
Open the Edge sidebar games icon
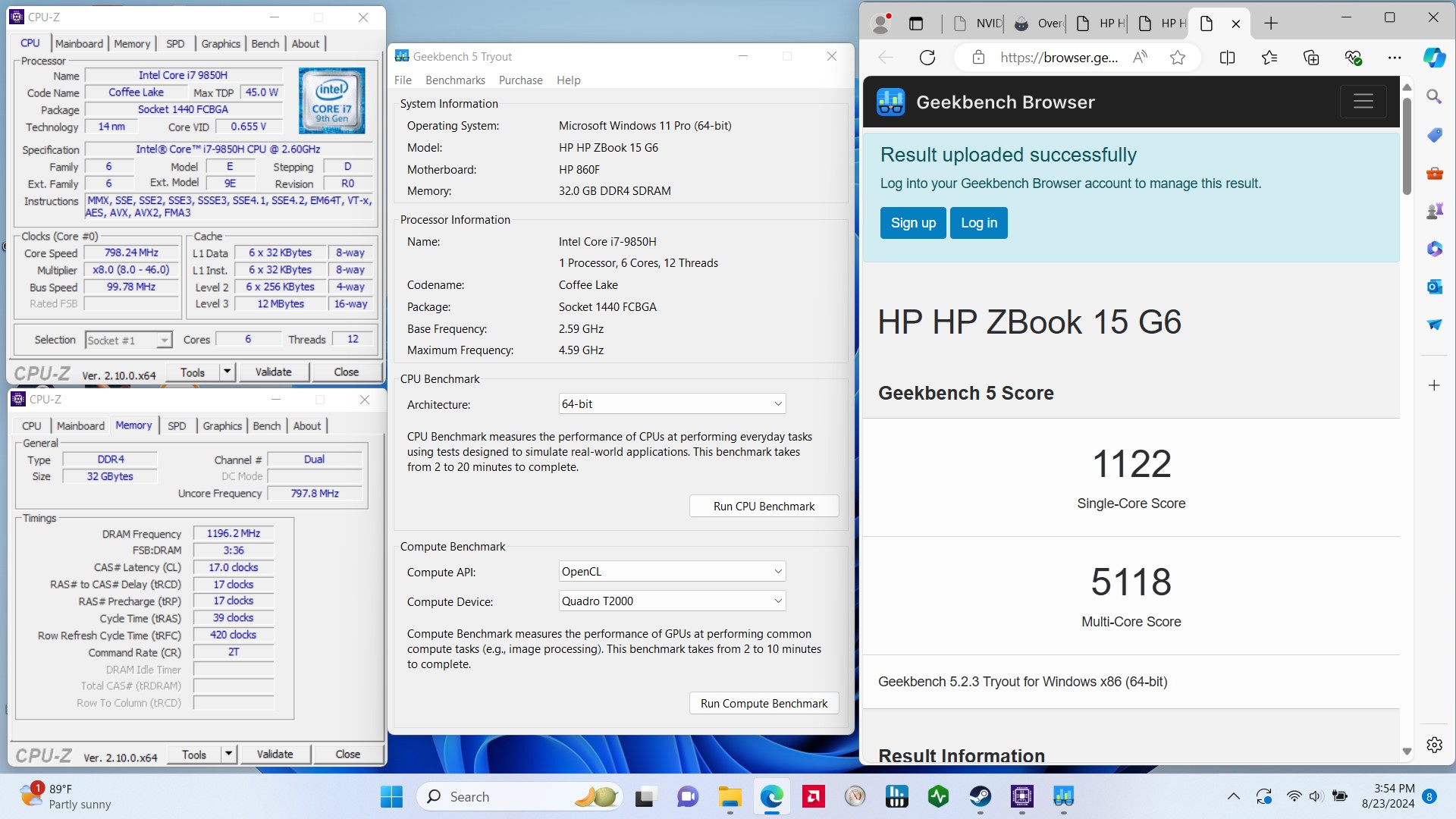click(x=1434, y=211)
